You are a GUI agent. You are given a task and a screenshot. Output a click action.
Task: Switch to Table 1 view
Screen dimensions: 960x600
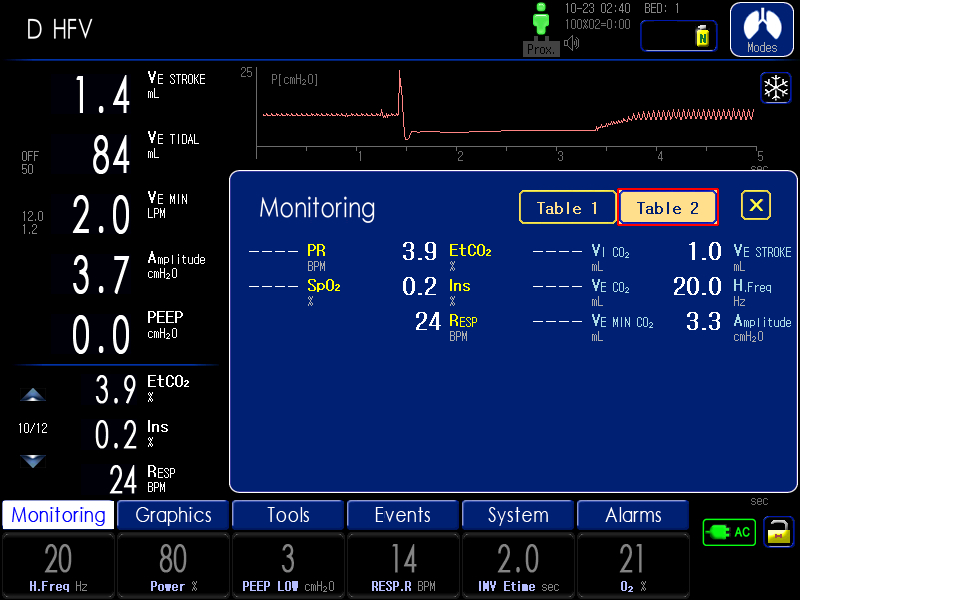(567, 208)
